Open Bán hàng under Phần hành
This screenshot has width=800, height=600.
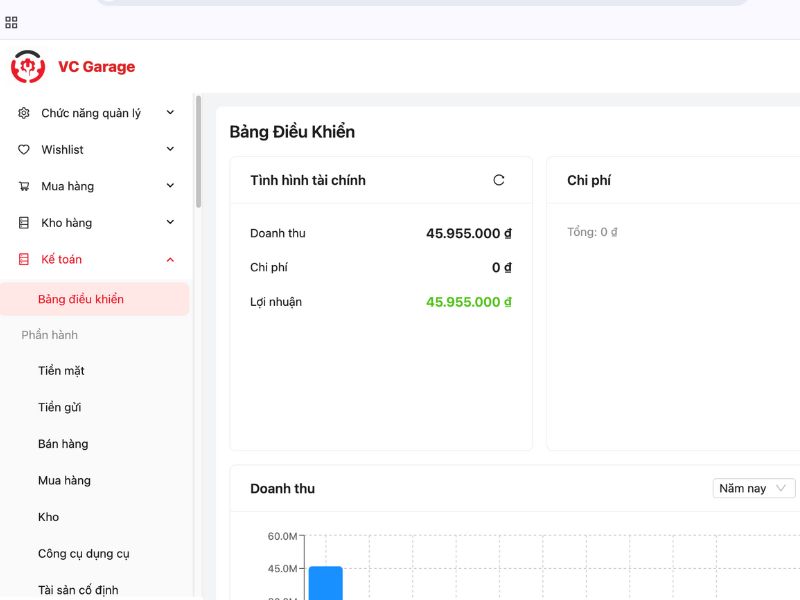tap(63, 444)
